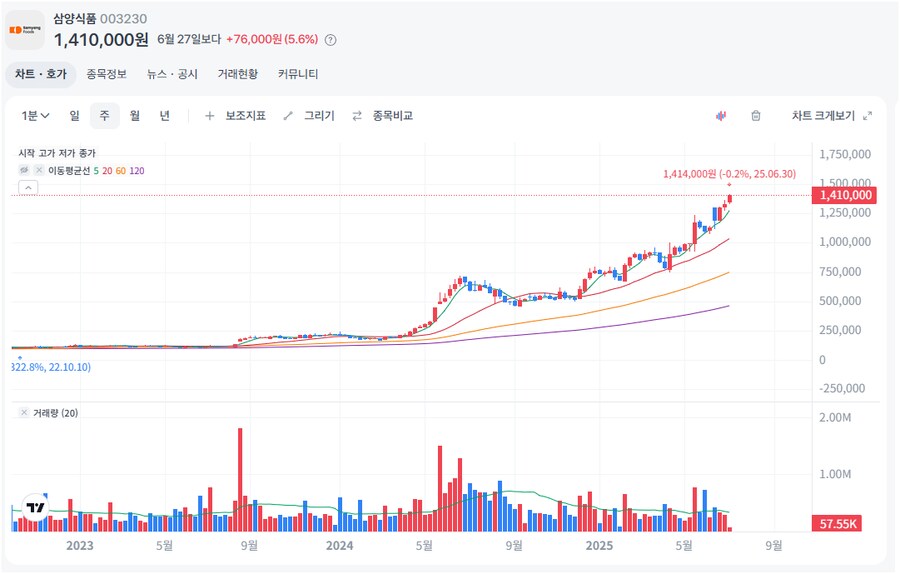Click the plus icon before 보조지표

coord(210,116)
